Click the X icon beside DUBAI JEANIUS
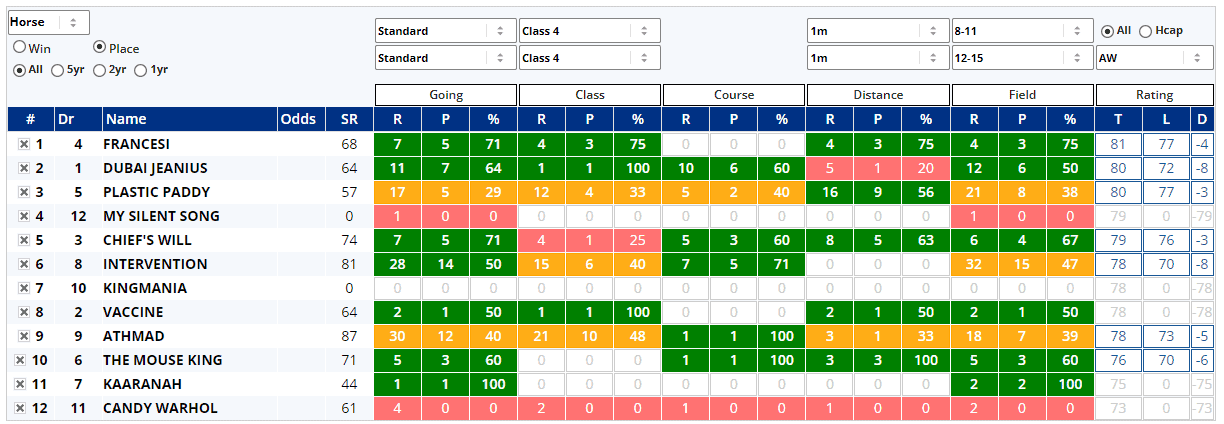The image size is (1224, 424). pyautogui.click(x=23, y=168)
